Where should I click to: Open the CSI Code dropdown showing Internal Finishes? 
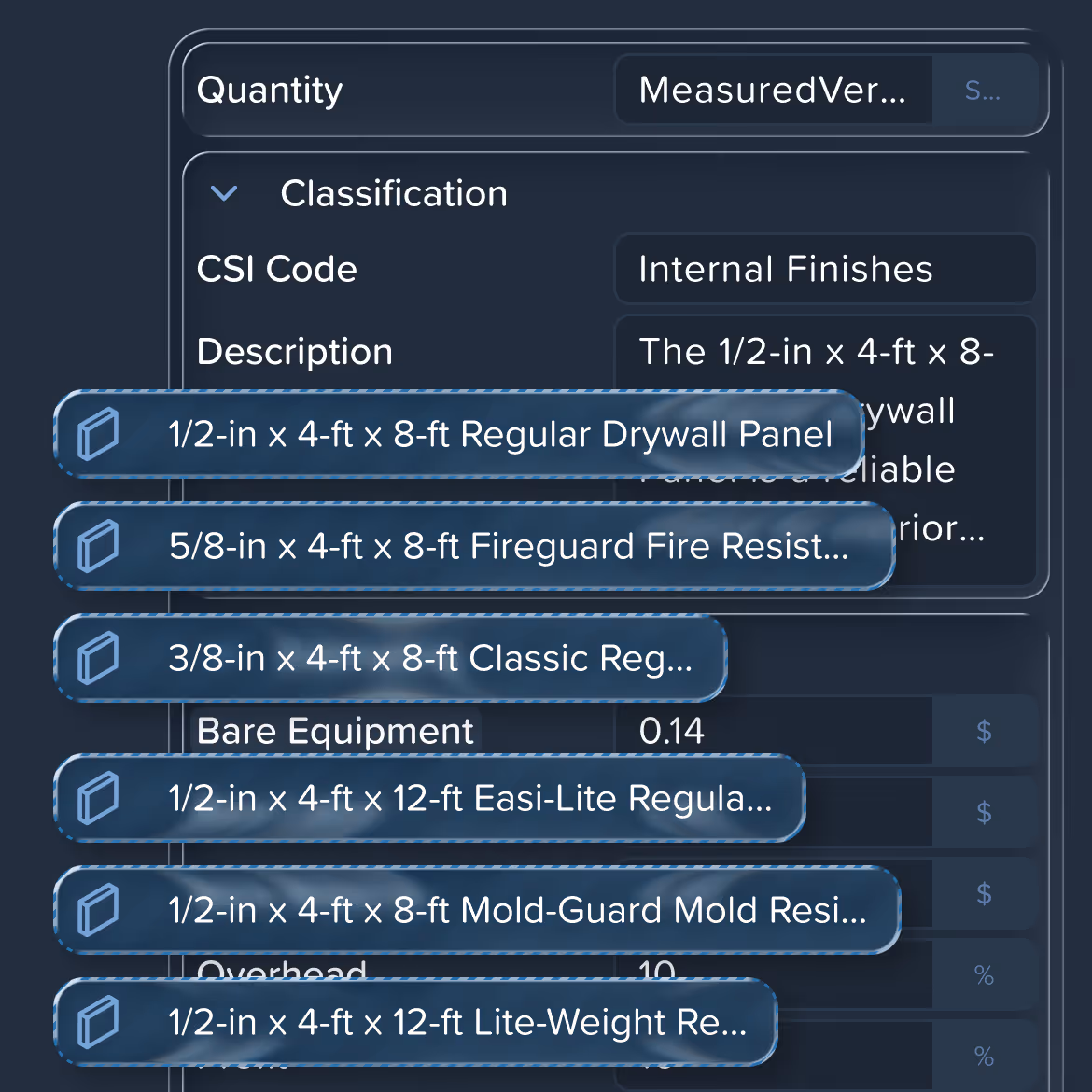[x=824, y=270]
